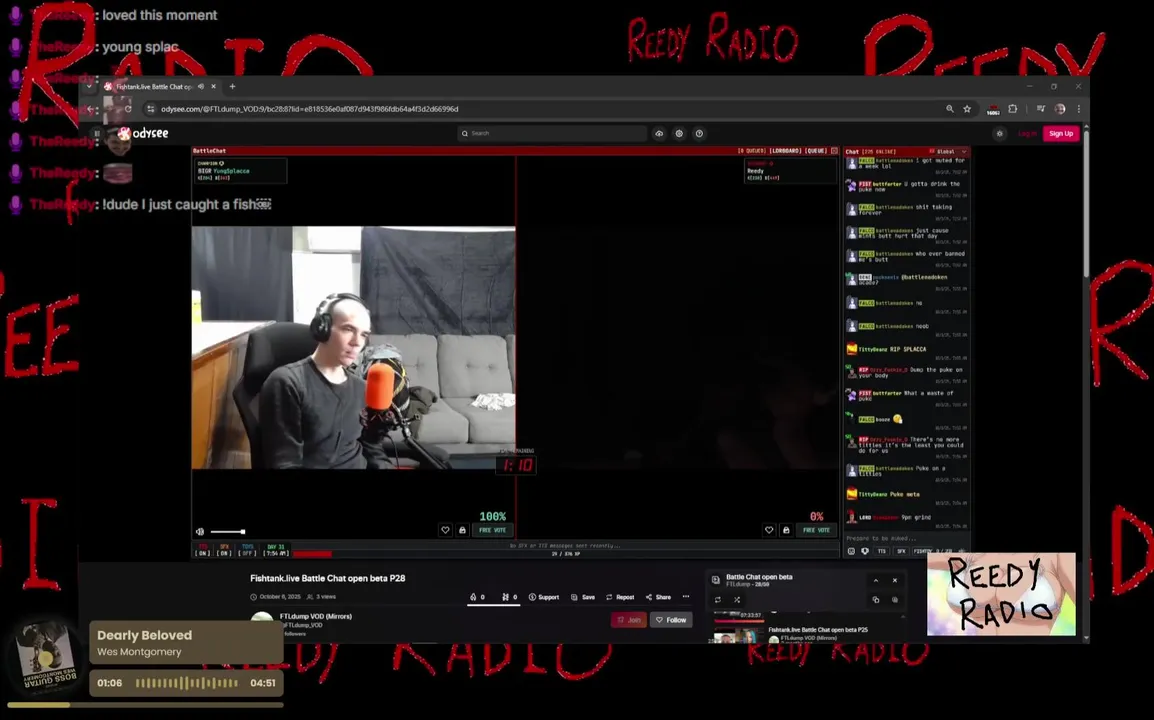The width and height of the screenshot is (1154, 720).
Task: View site information icon left of URL
Action: pos(151,109)
